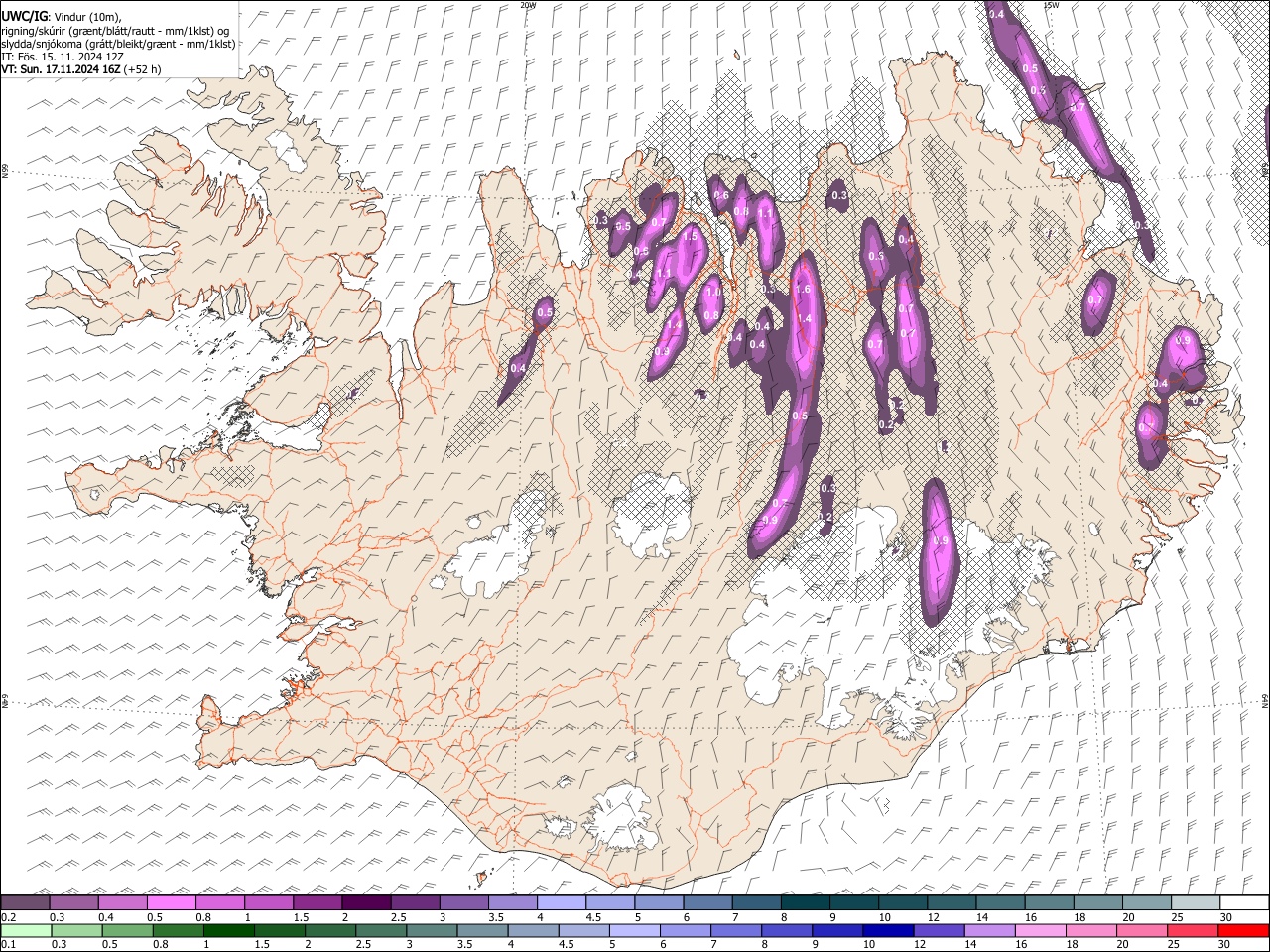Image resolution: width=1270 pixels, height=952 pixels.
Task: Click the pale green 0.1–0.3 rain legend swatch
Action: 26,930
